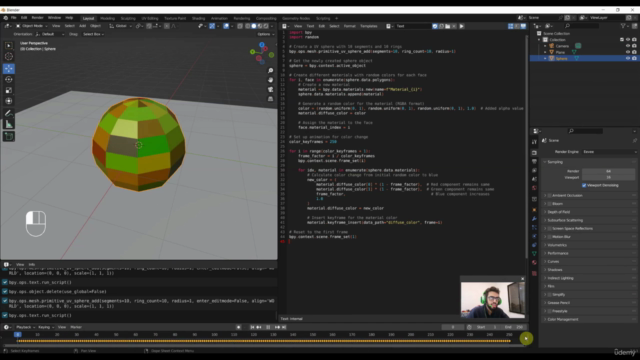This screenshot has height=360, width=640.
Task: Activate the Select Box tool in toolbar
Action: pos(9,46)
